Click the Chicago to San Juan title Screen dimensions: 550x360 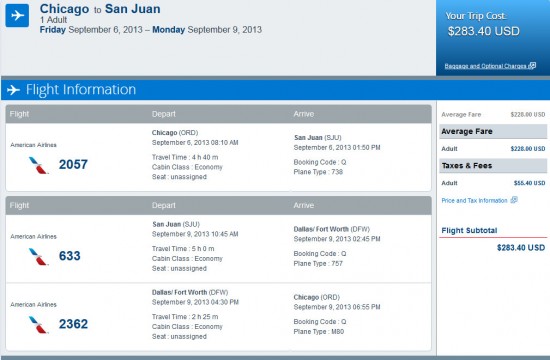[100, 9]
